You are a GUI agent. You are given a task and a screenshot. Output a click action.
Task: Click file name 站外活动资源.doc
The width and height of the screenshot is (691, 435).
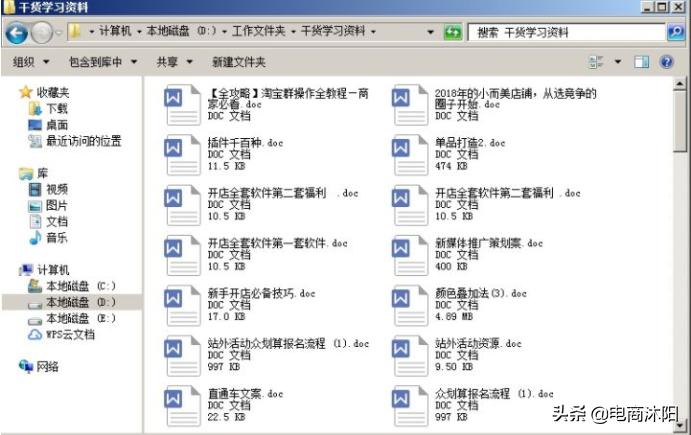click(x=478, y=344)
